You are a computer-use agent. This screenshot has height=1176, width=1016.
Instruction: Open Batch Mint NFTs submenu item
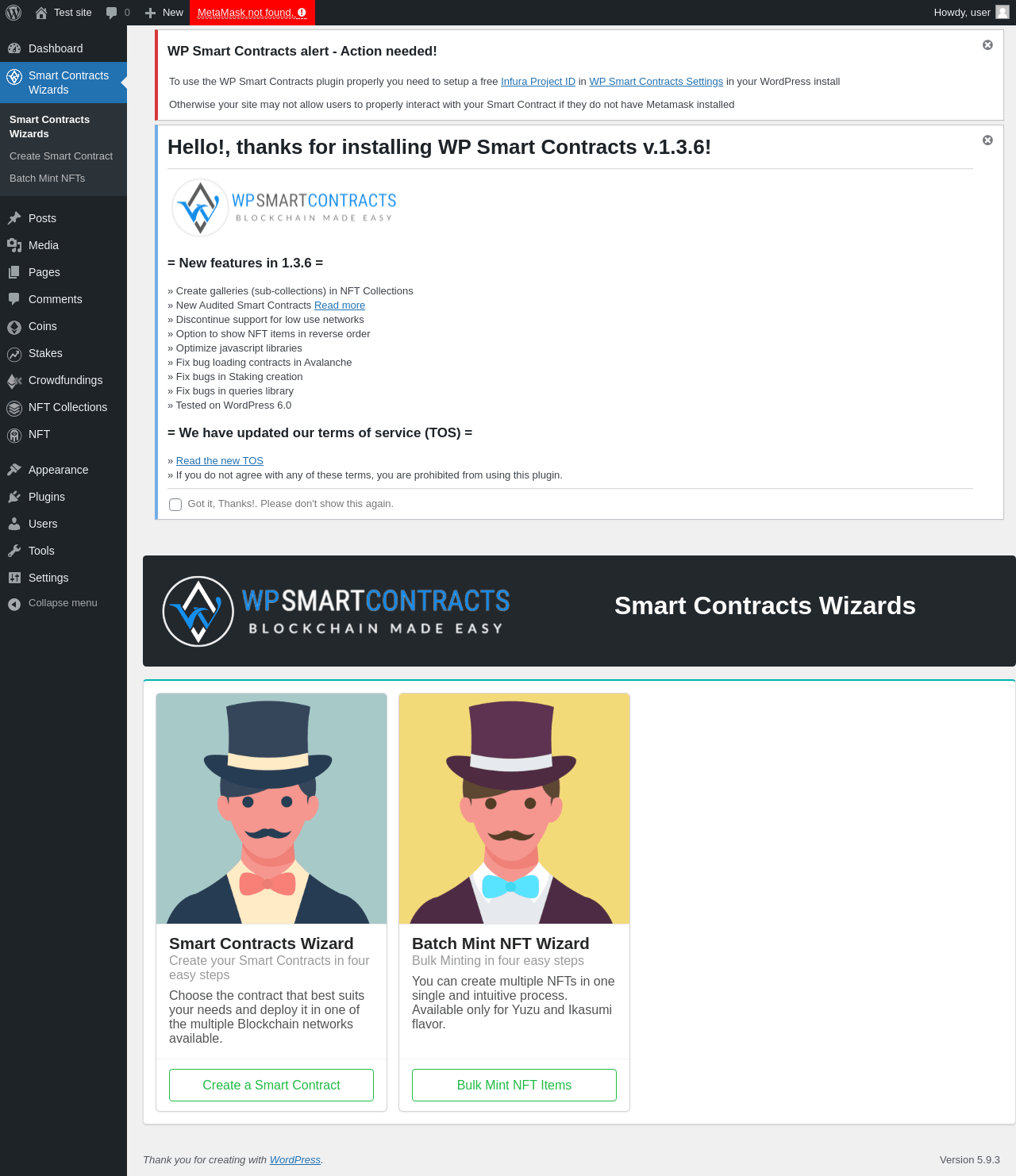click(48, 179)
